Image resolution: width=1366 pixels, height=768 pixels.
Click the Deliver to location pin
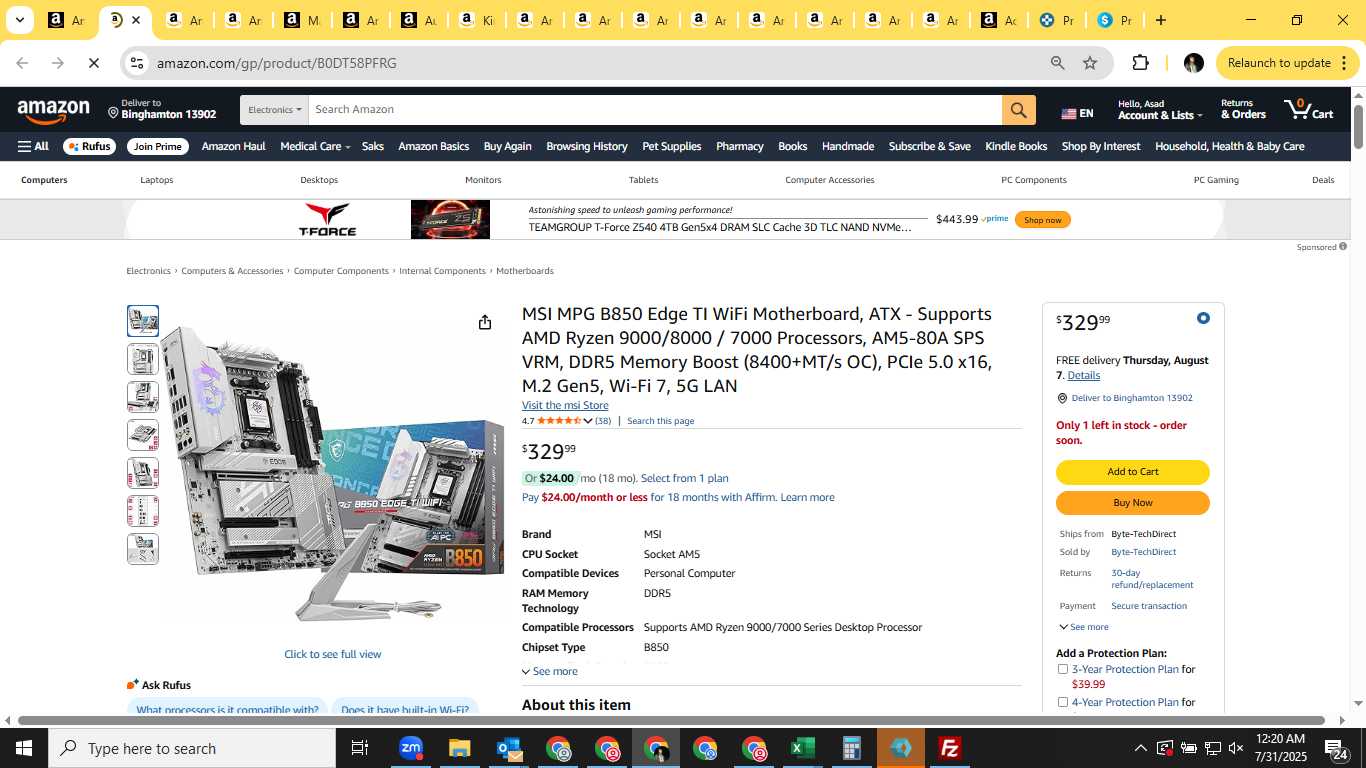pos(113,114)
